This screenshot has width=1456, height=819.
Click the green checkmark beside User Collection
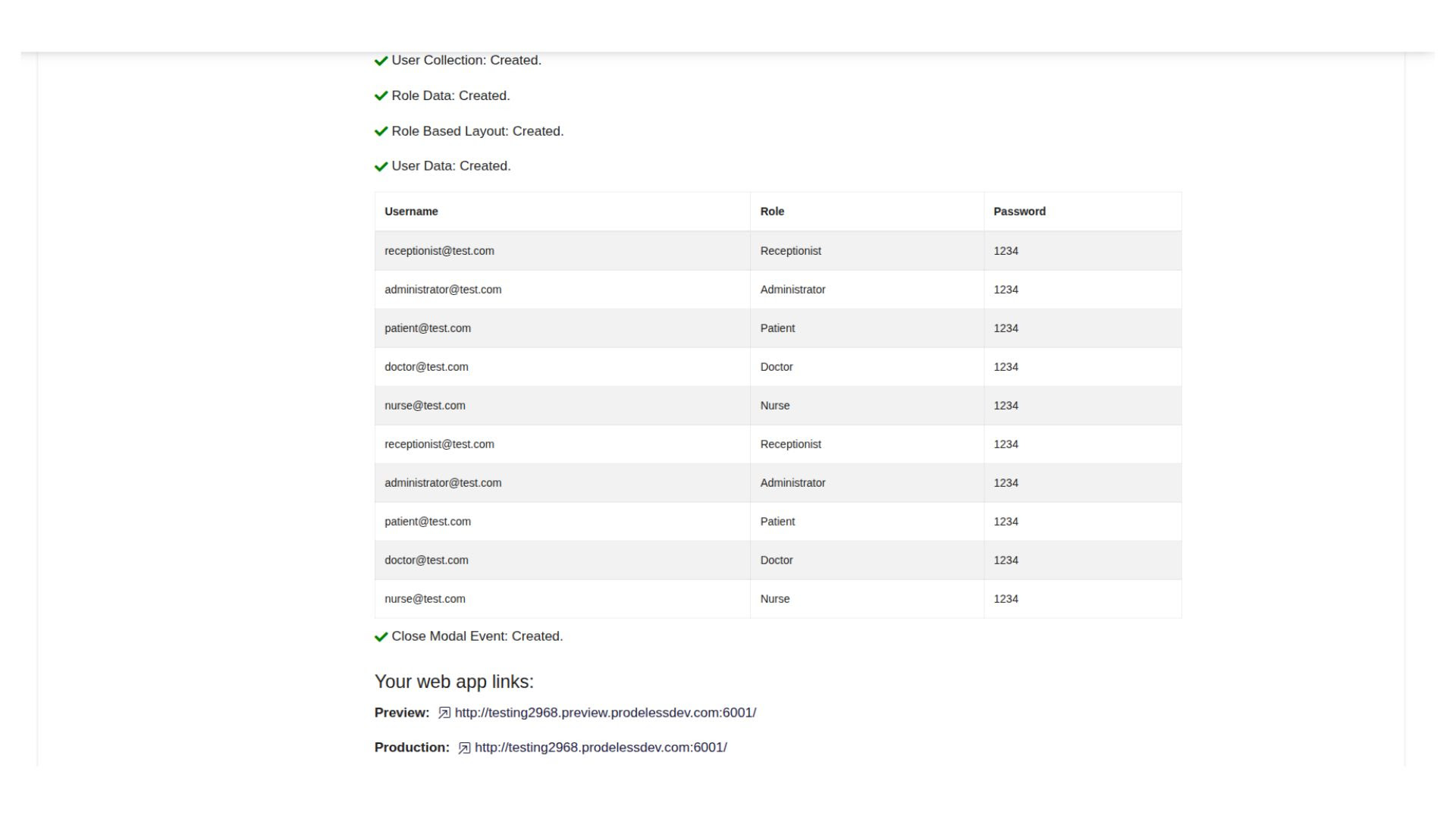(x=381, y=61)
